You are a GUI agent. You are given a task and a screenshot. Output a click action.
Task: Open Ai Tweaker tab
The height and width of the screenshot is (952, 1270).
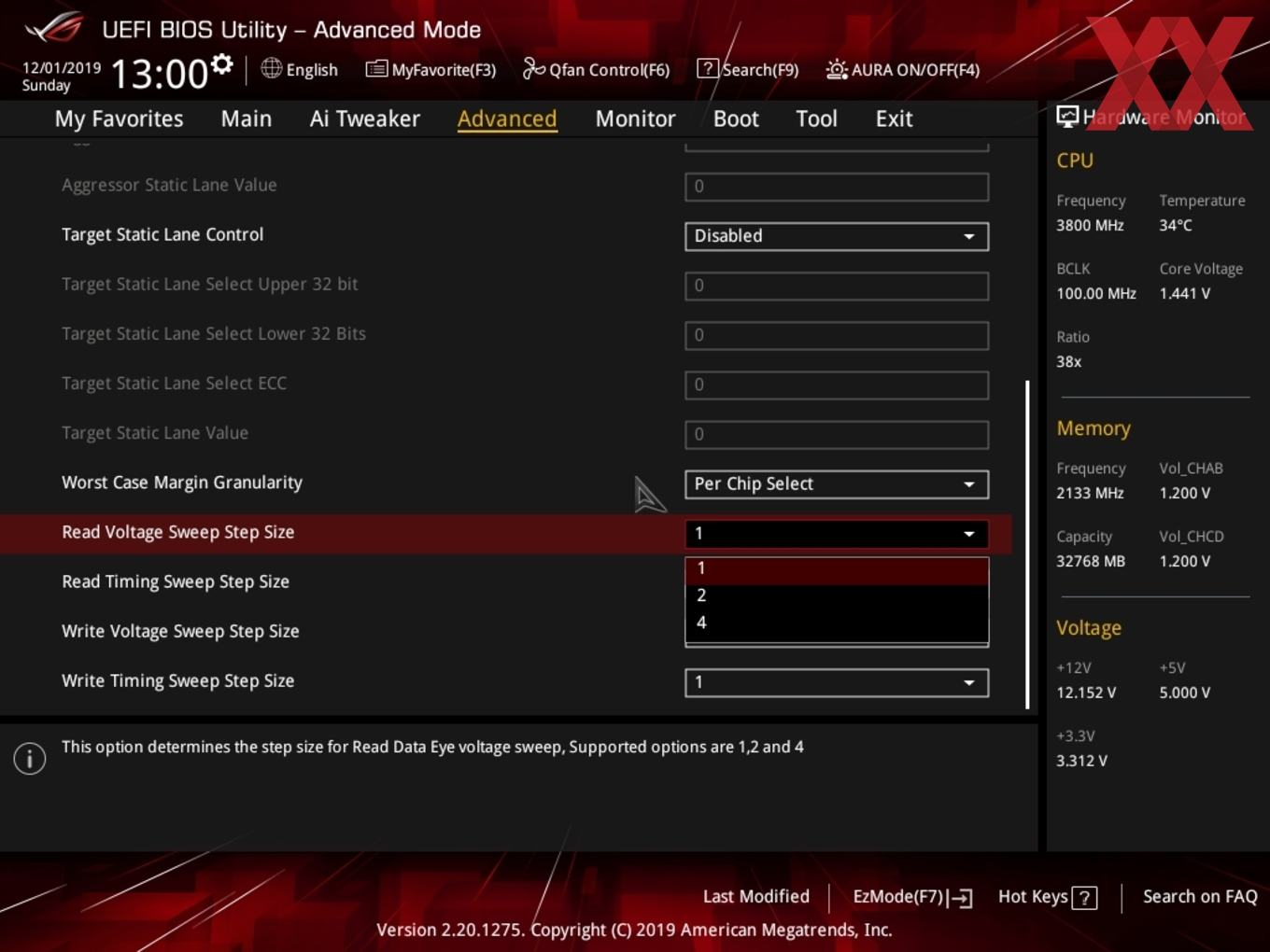[365, 119]
